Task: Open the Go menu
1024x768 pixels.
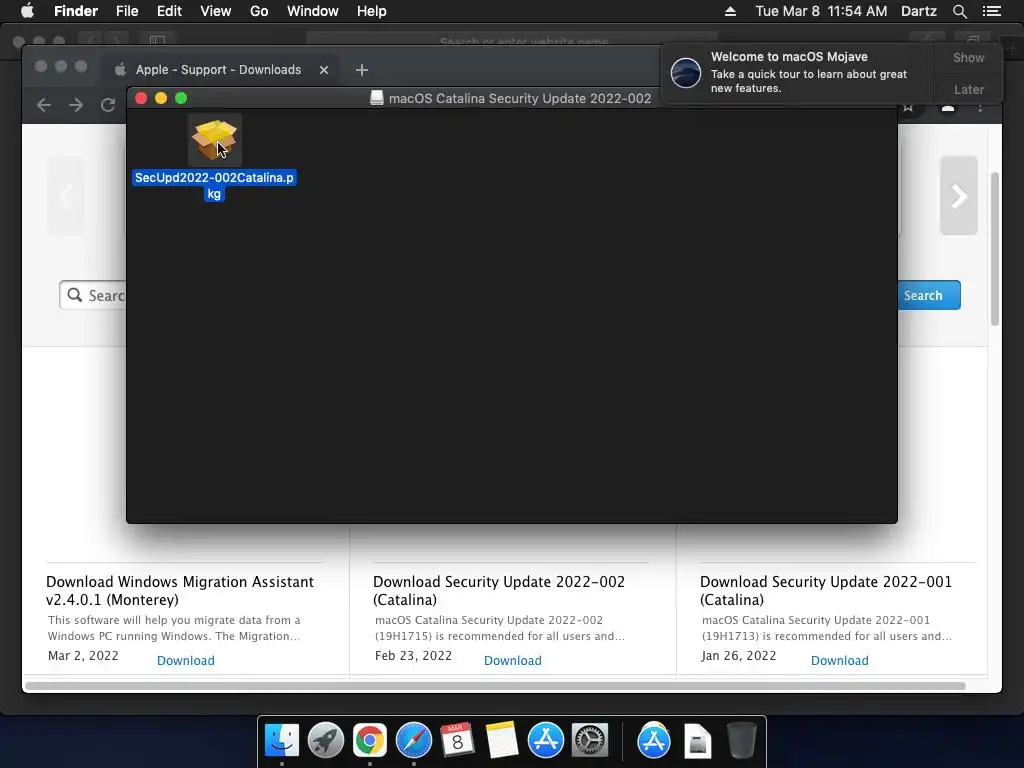Action: tap(259, 11)
